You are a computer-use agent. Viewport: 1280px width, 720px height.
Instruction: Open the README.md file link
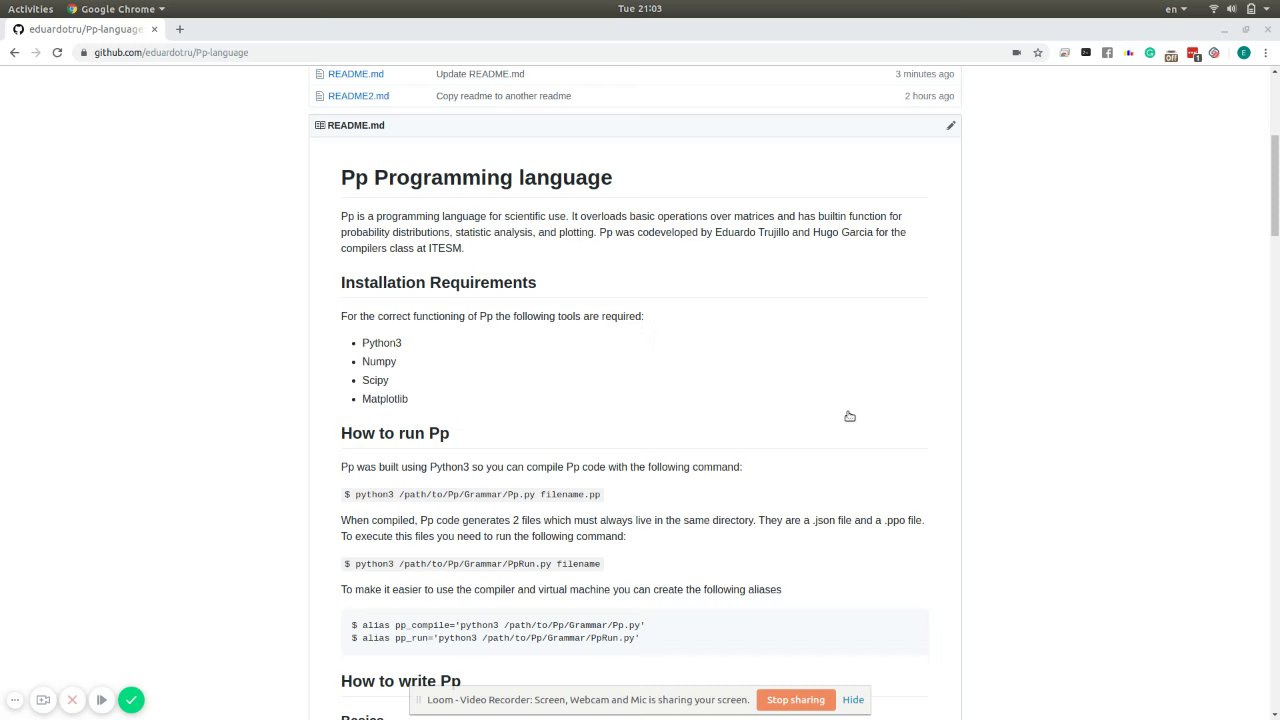coord(356,74)
